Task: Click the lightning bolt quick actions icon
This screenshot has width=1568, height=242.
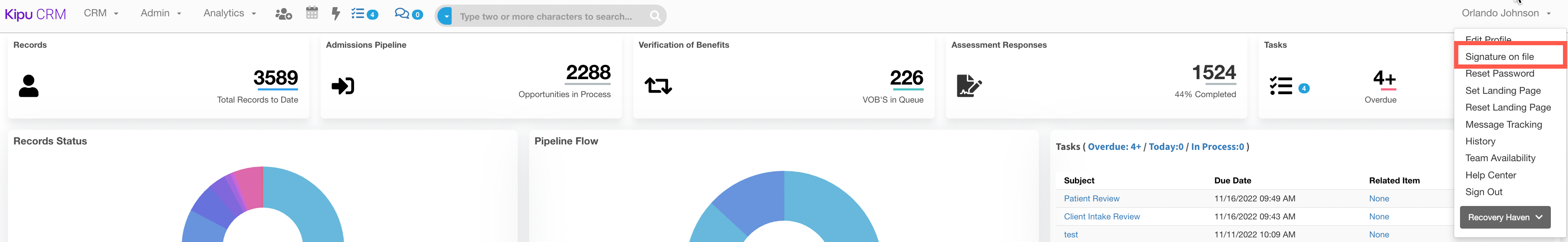Action: coord(335,13)
